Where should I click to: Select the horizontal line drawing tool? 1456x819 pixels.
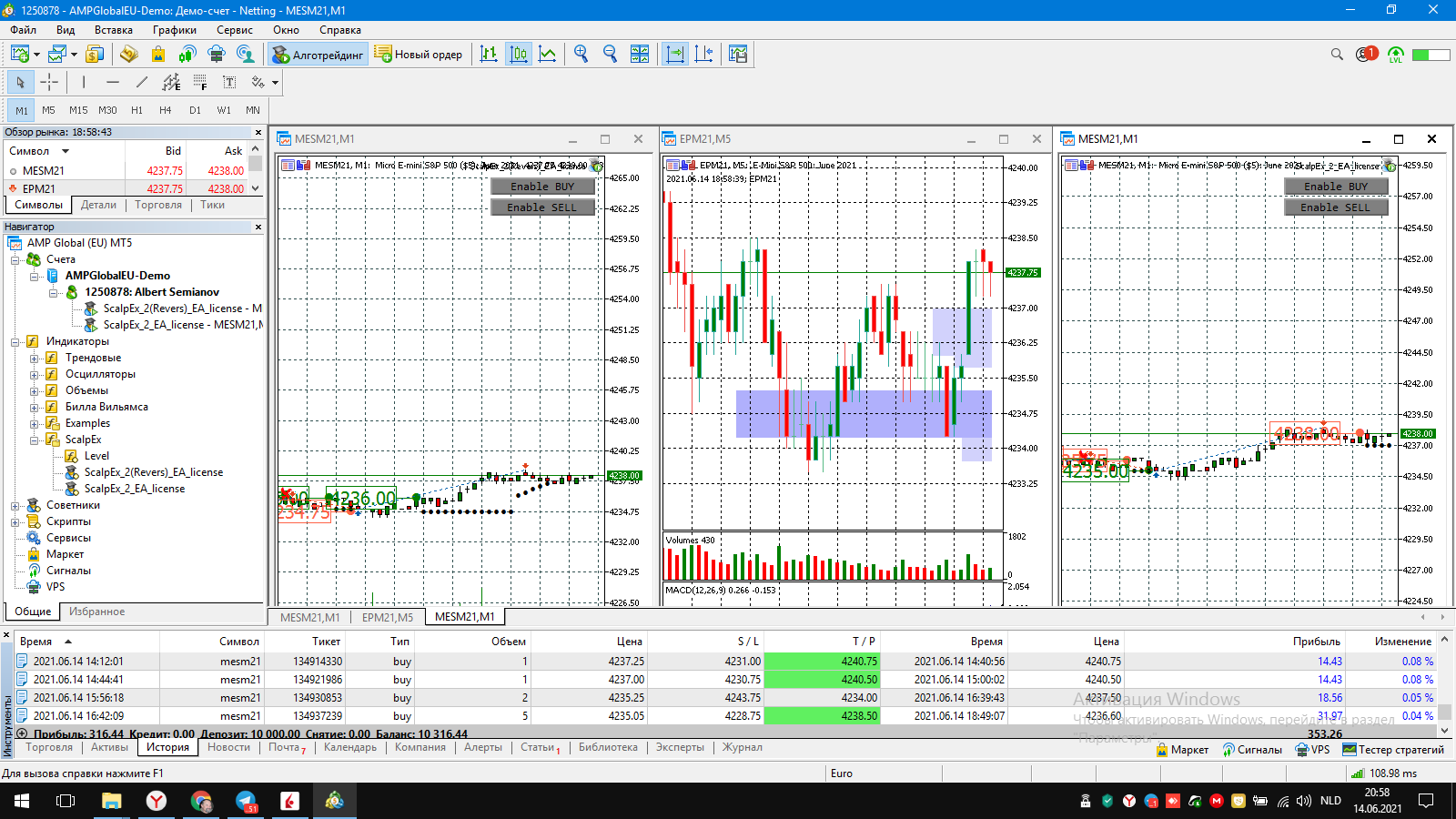(113, 82)
